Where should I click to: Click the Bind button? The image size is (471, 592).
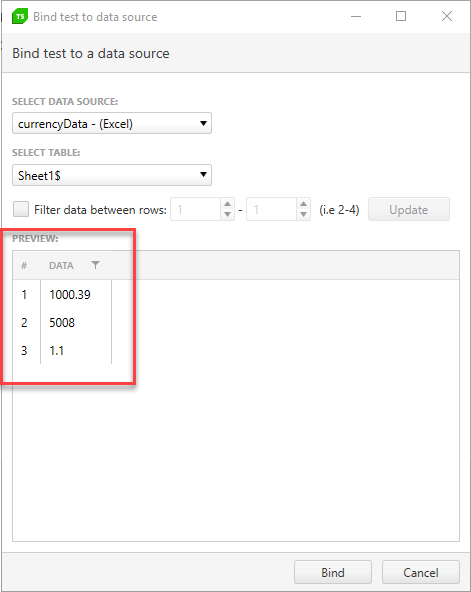point(333,572)
